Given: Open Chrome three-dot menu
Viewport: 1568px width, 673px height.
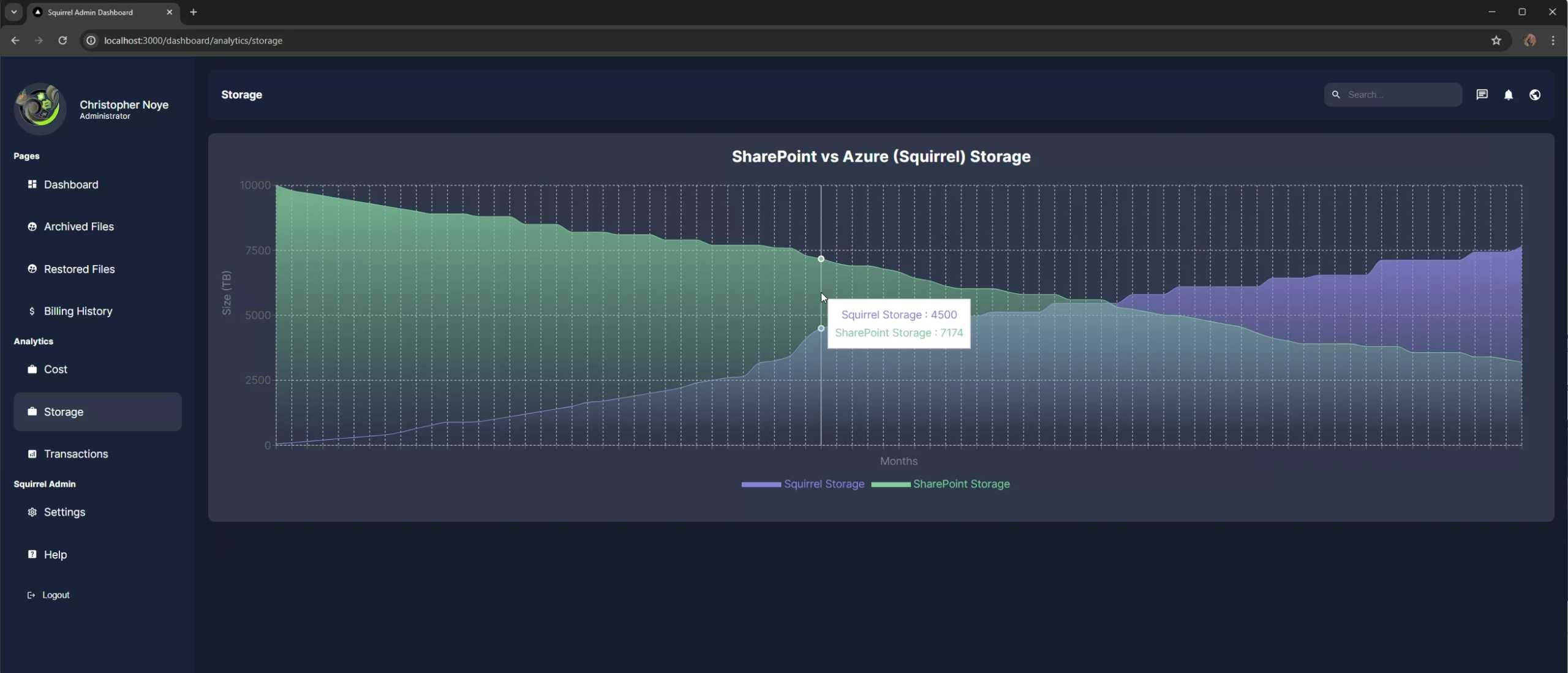Looking at the screenshot, I should [1553, 40].
